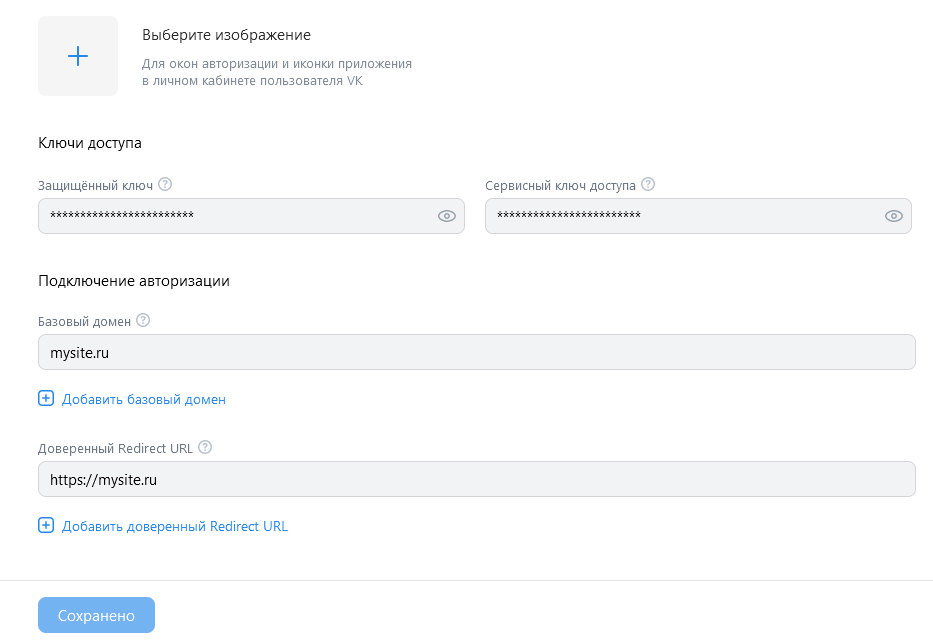Image resolution: width=933 pixels, height=642 pixels.
Task: Open help tooltip for Защищённый ключ
Action: [x=165, y=184]
